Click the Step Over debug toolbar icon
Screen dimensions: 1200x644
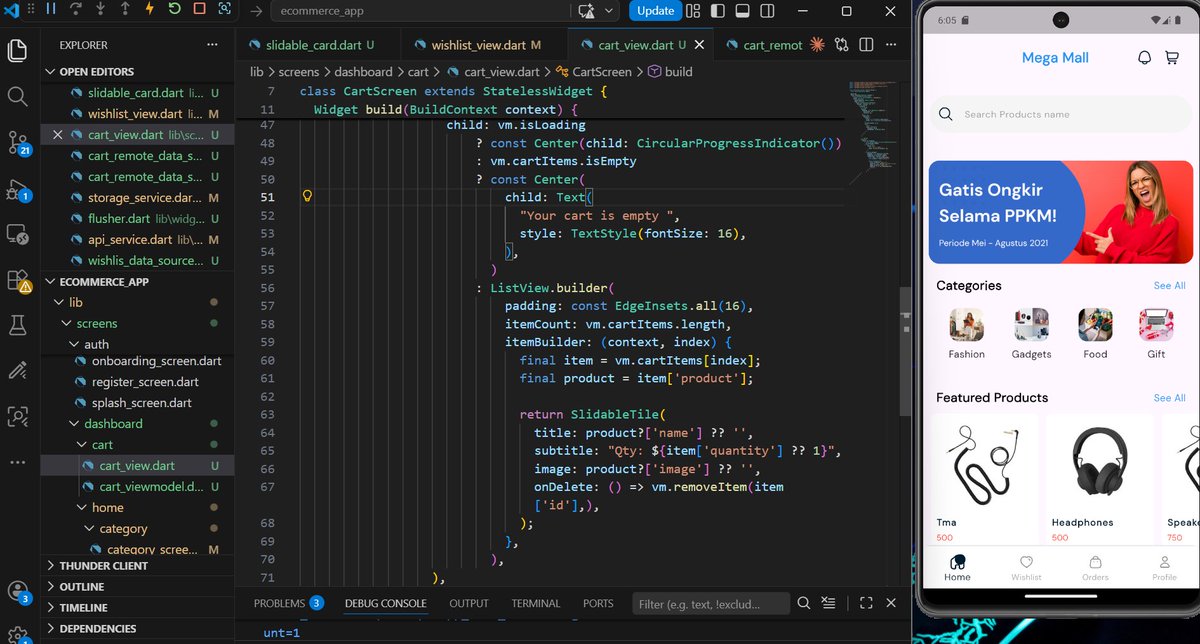coord(77,10)
